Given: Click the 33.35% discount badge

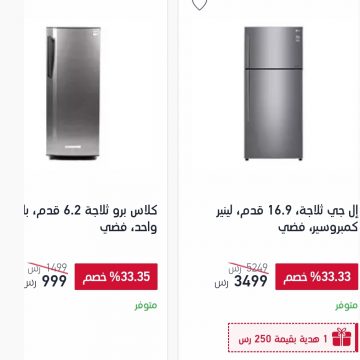Looking at the screenshot, I should click(116, 277).
